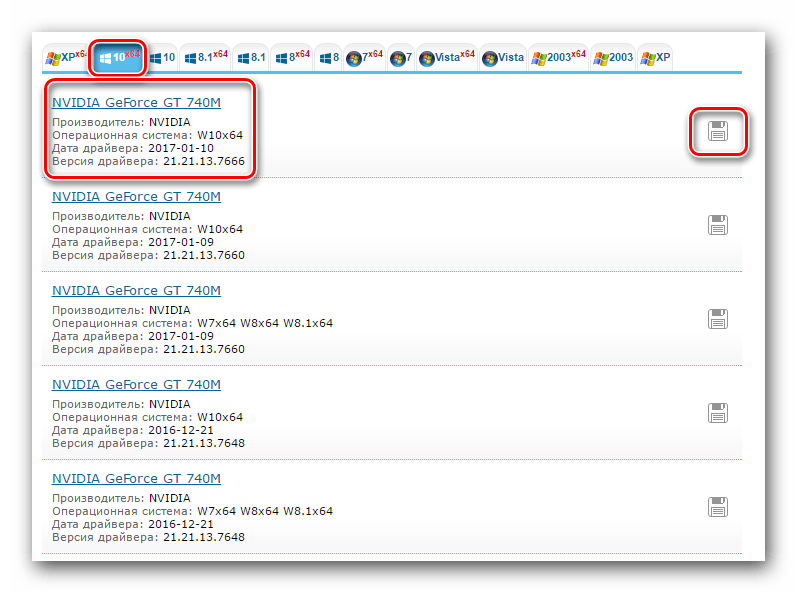Select the 2003 x64 tab

click(x=558, y=57)
